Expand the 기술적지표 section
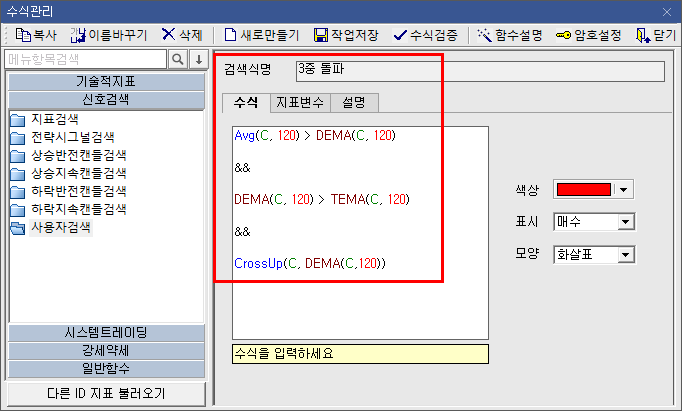 click(106, 82)
